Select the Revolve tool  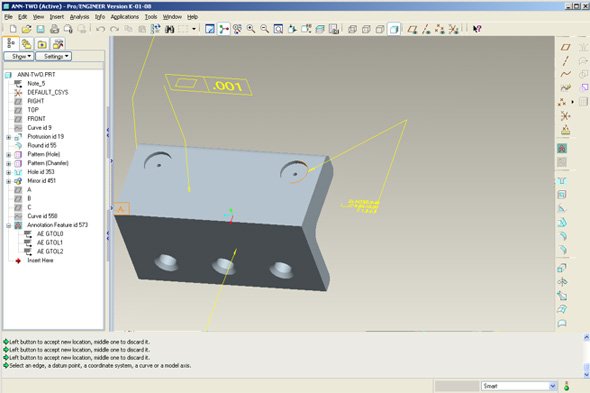[562, 282]
